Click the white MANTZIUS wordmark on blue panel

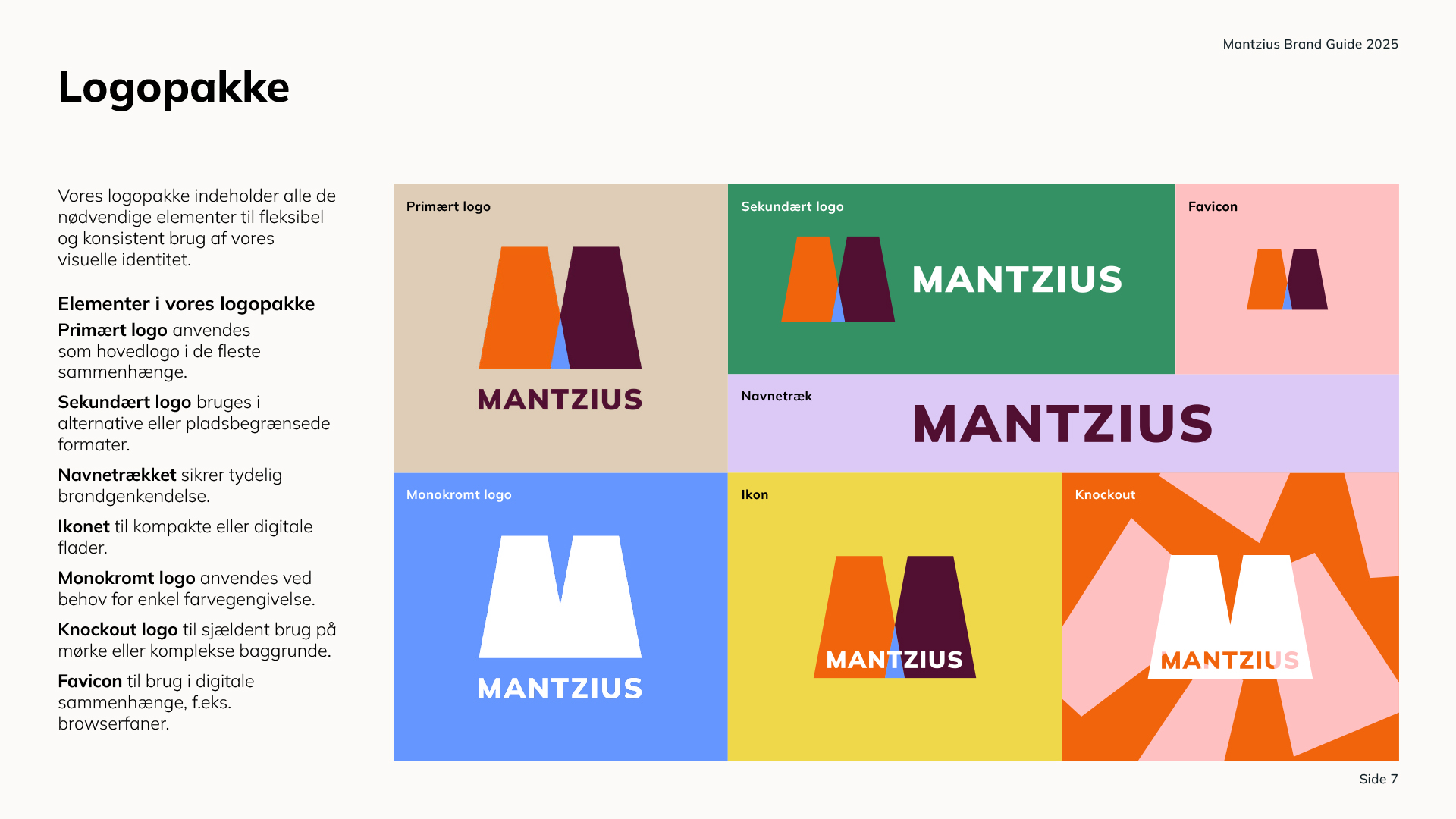(560, 689)
